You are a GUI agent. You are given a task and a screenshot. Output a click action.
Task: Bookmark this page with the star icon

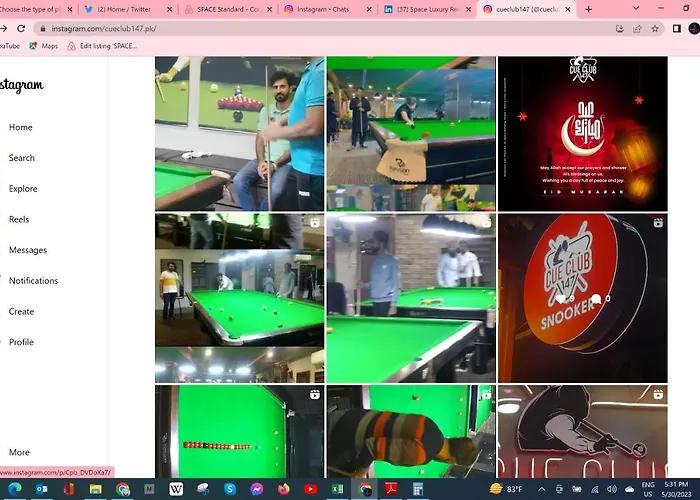tap(657, 28)
